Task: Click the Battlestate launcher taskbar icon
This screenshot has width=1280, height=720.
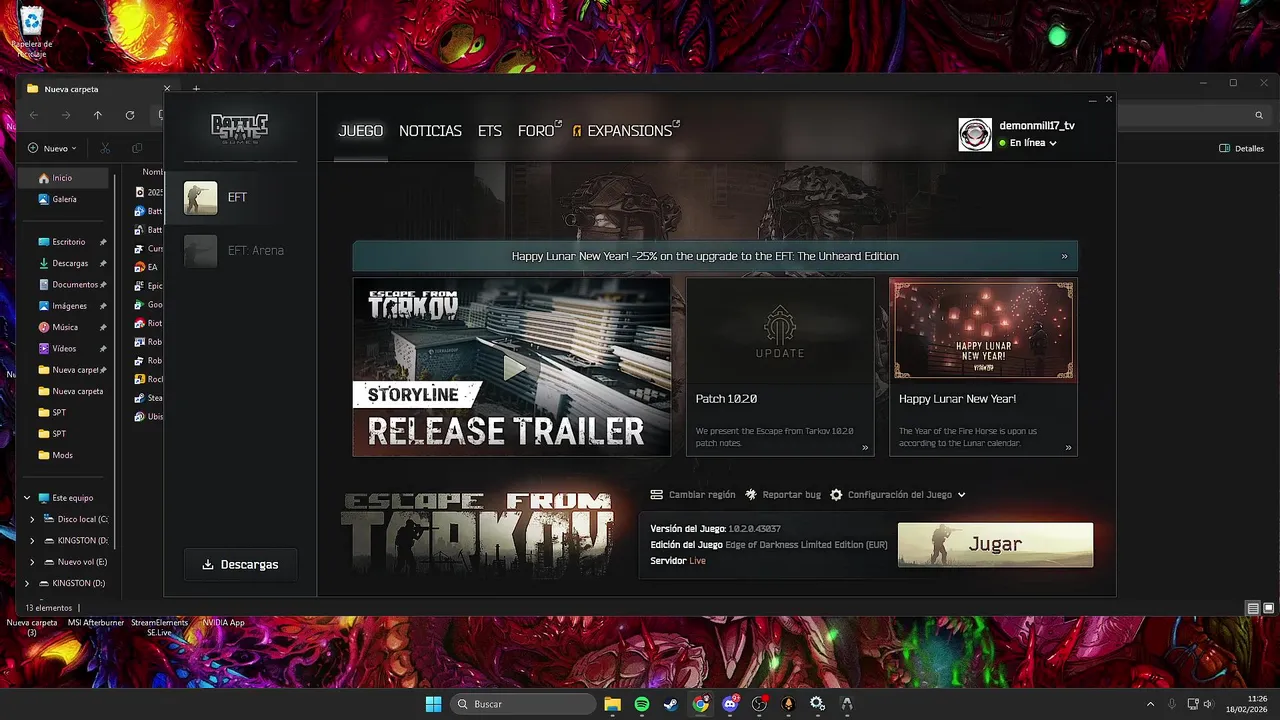Action: [847, 704]
